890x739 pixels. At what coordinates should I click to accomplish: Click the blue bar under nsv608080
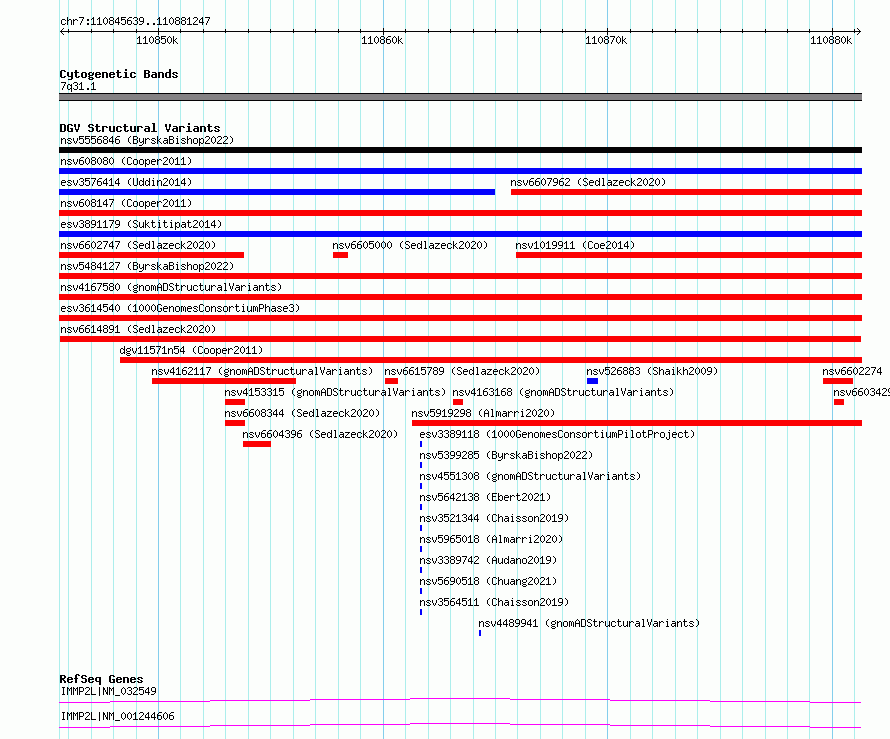460,171
